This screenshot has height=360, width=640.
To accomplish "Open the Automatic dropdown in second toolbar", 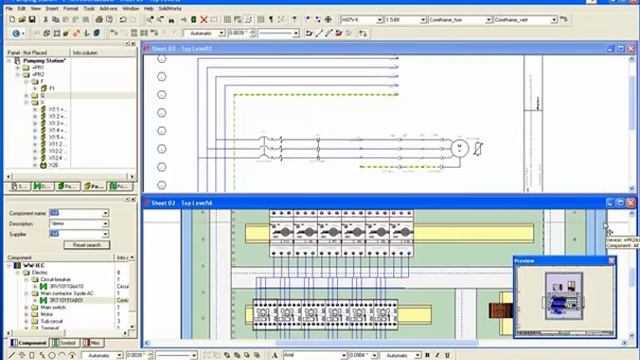I will (221, 33).
